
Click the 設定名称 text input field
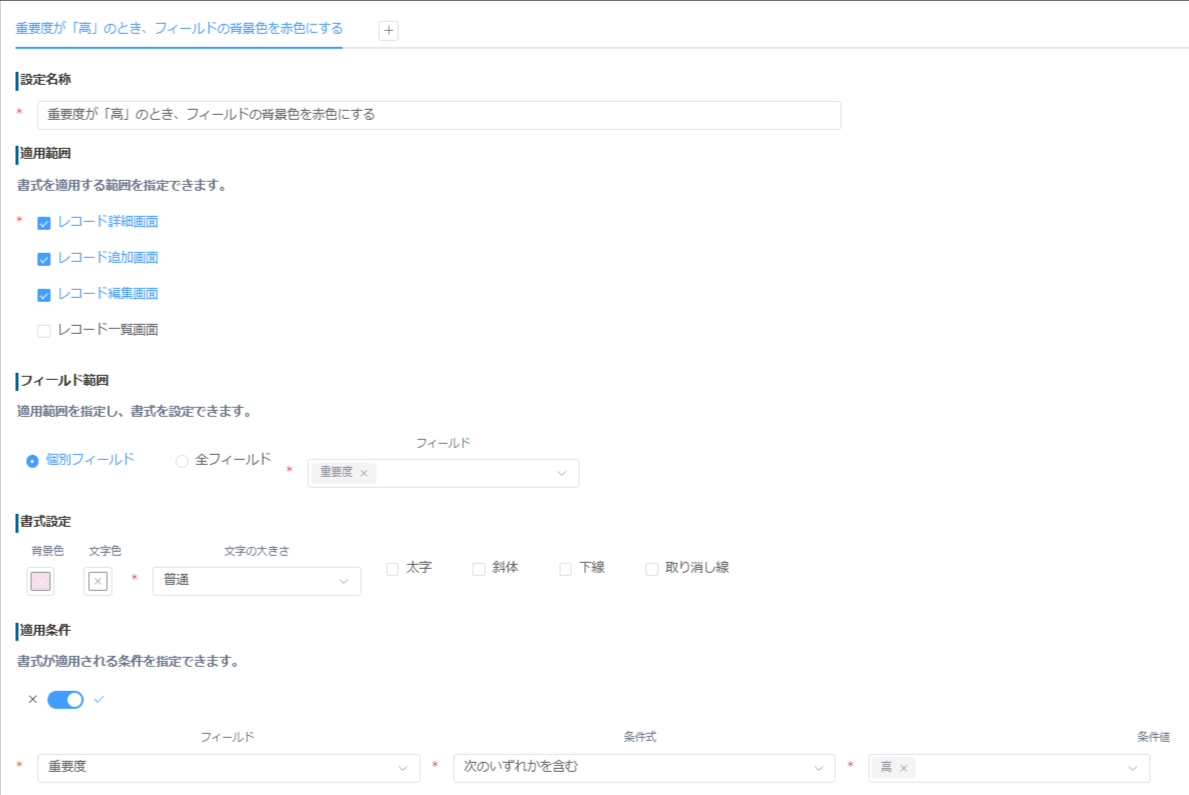pos(439,115)
